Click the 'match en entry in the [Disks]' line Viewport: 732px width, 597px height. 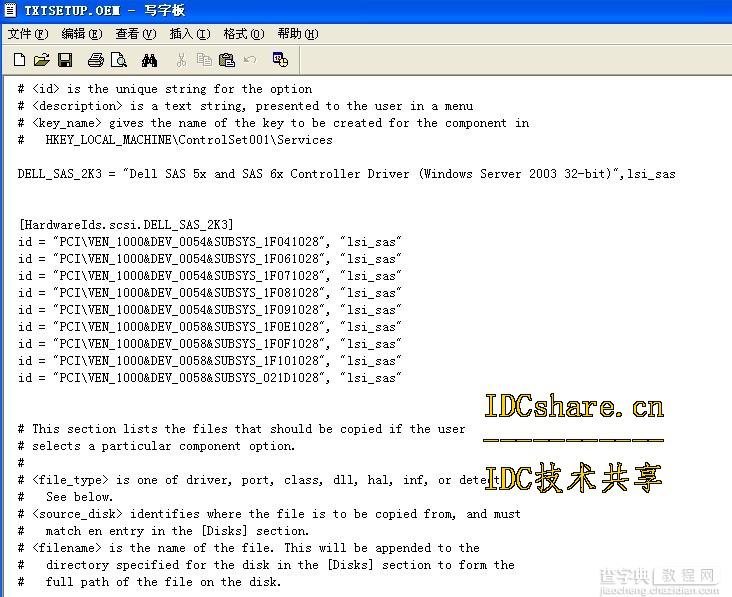click(163, 531)
